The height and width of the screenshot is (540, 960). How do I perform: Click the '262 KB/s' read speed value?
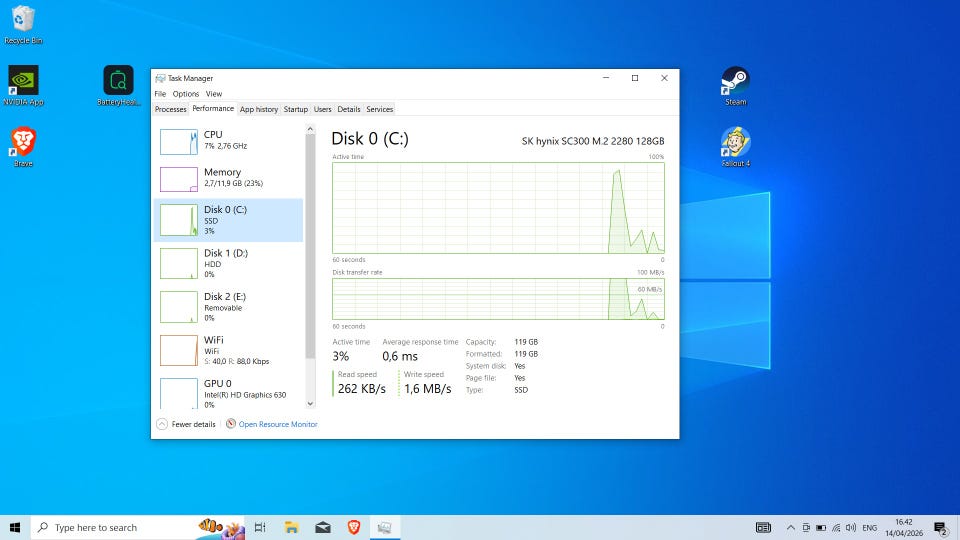362,389
